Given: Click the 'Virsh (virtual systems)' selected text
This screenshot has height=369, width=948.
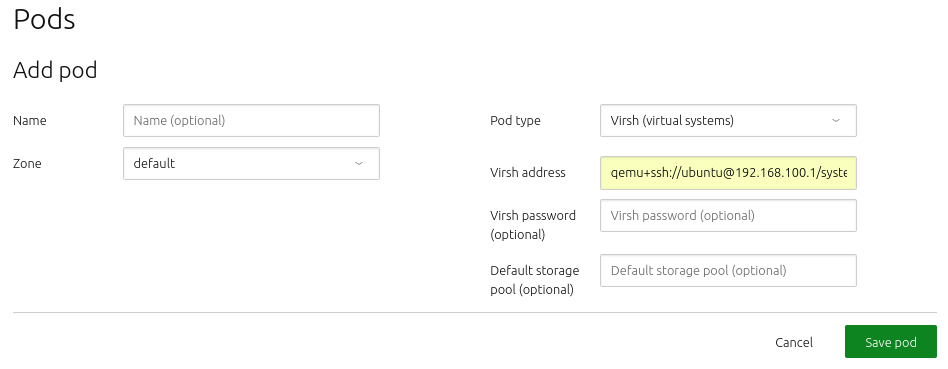Looking at the screenshot, I should point(672,120).
